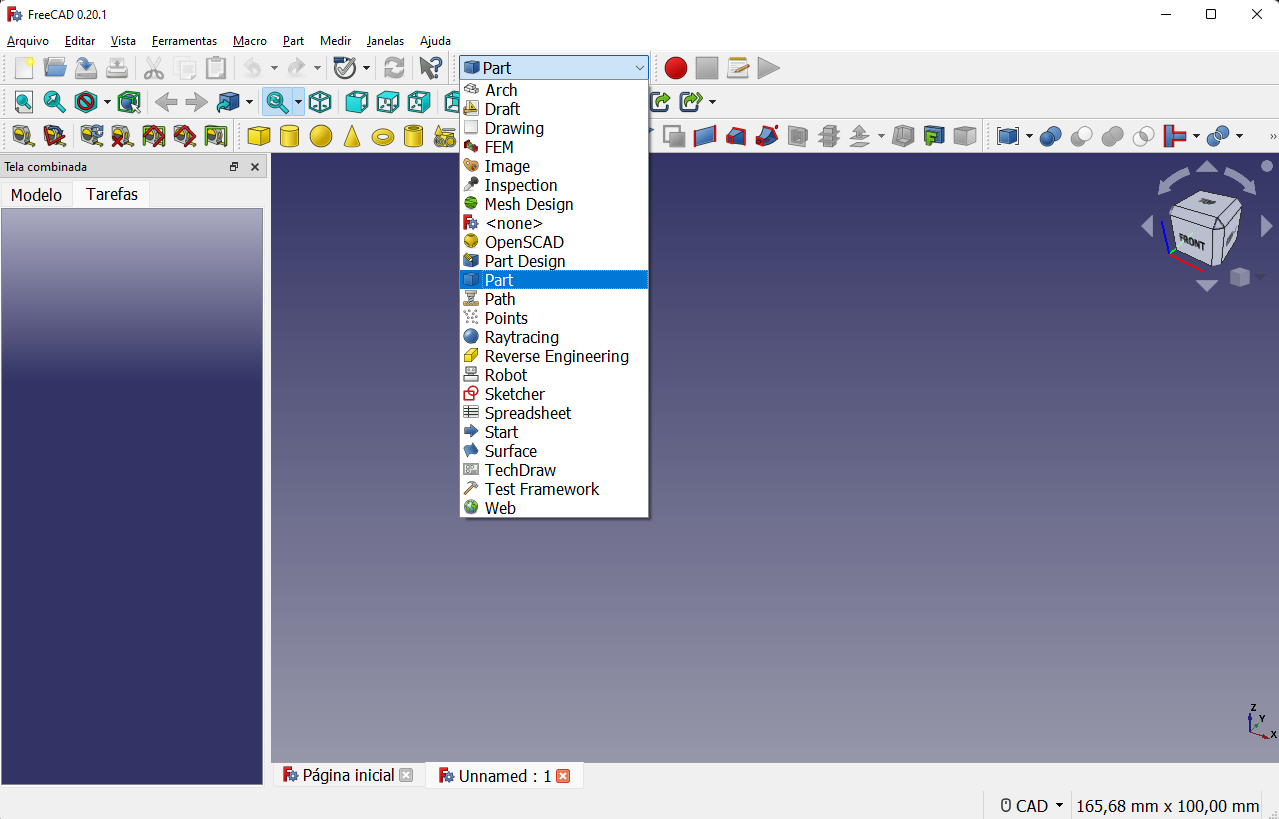Open the draw style dropdown arrow
Viewport: 1279px width, 819px height.
coord(107,102)
